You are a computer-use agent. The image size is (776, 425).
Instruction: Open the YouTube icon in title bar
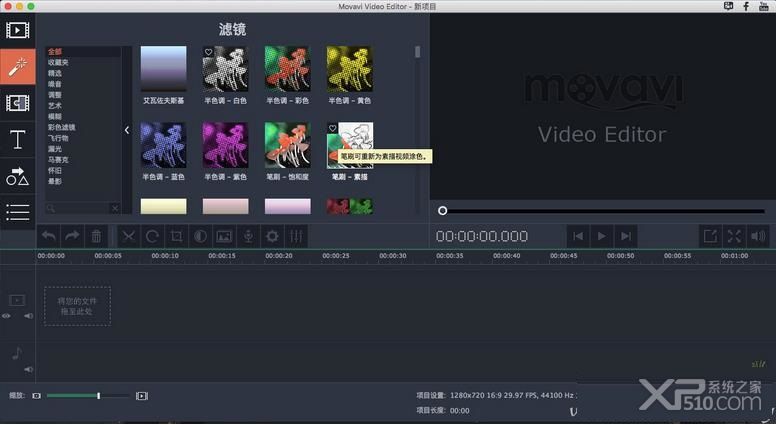pyautogui.click(x=764, y=6)
